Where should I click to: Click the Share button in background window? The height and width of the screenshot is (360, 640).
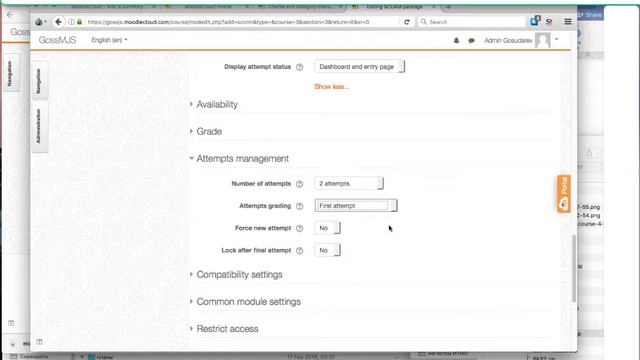click(590, 14)
